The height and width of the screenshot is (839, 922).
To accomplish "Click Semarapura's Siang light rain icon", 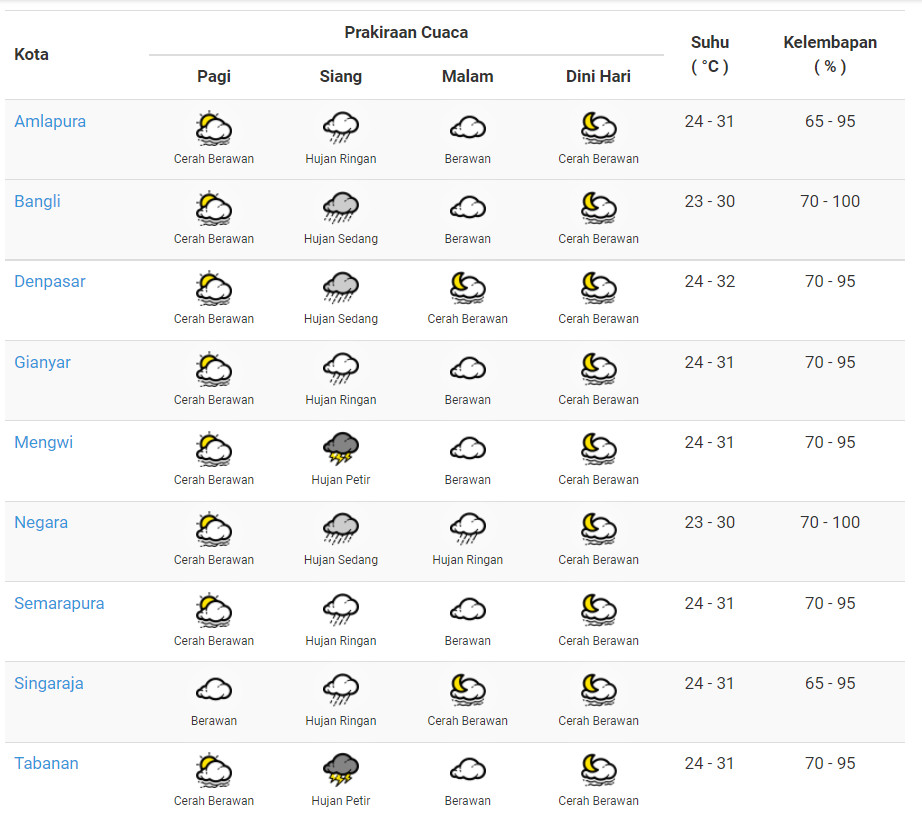I will point(341,610).
